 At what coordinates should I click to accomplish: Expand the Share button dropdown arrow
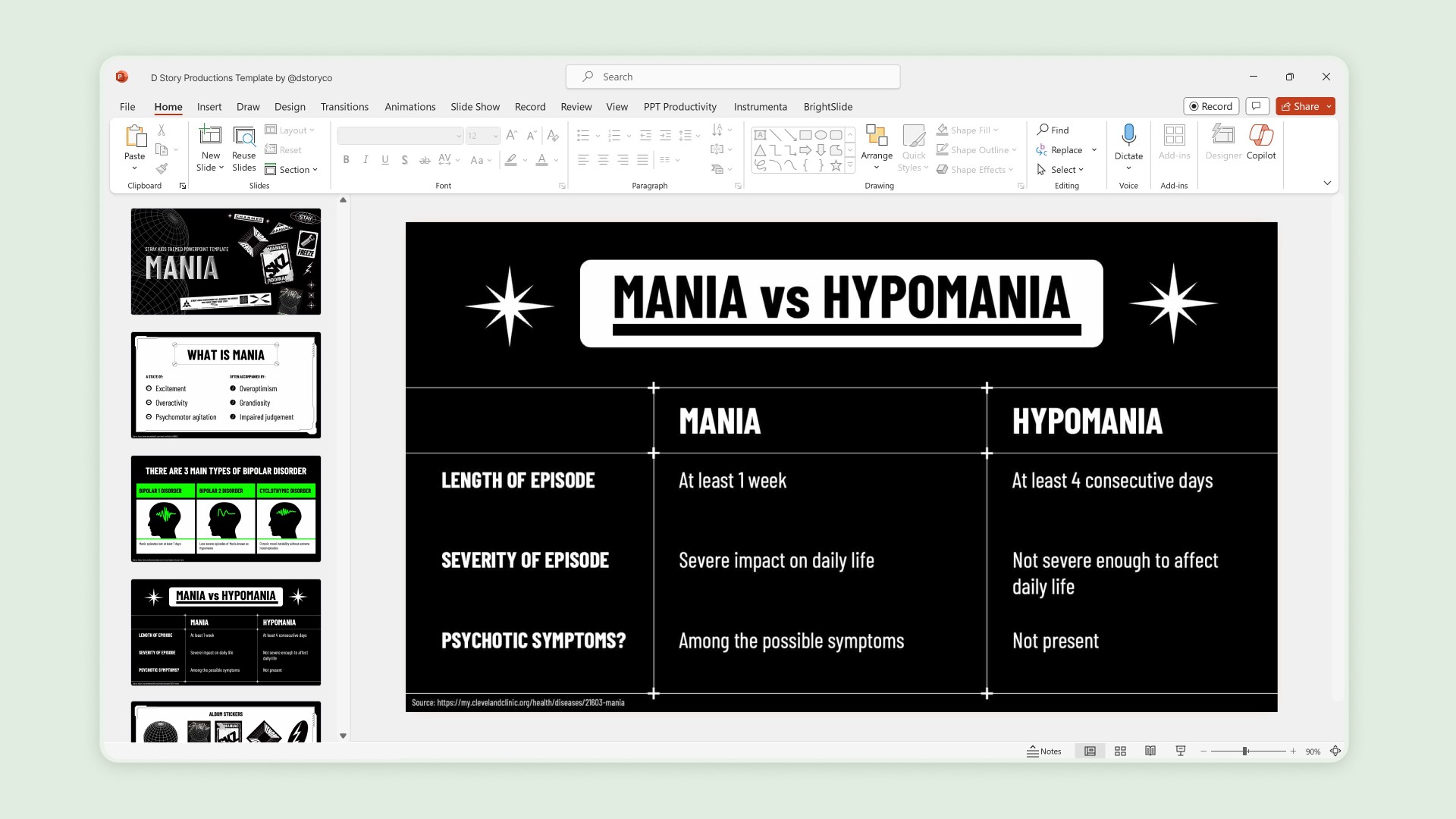pyautogui.click(x=1329, y=107)
